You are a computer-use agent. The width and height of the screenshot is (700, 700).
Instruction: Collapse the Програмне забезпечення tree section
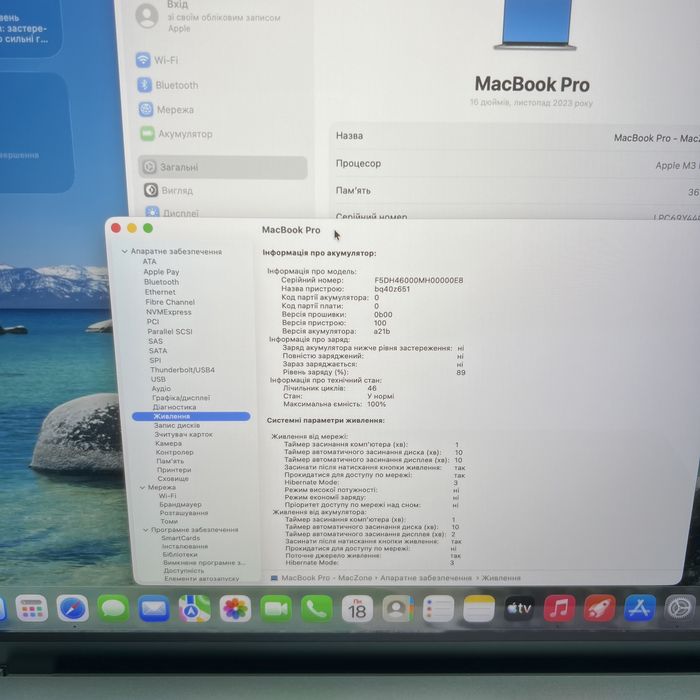click(146, 530)
